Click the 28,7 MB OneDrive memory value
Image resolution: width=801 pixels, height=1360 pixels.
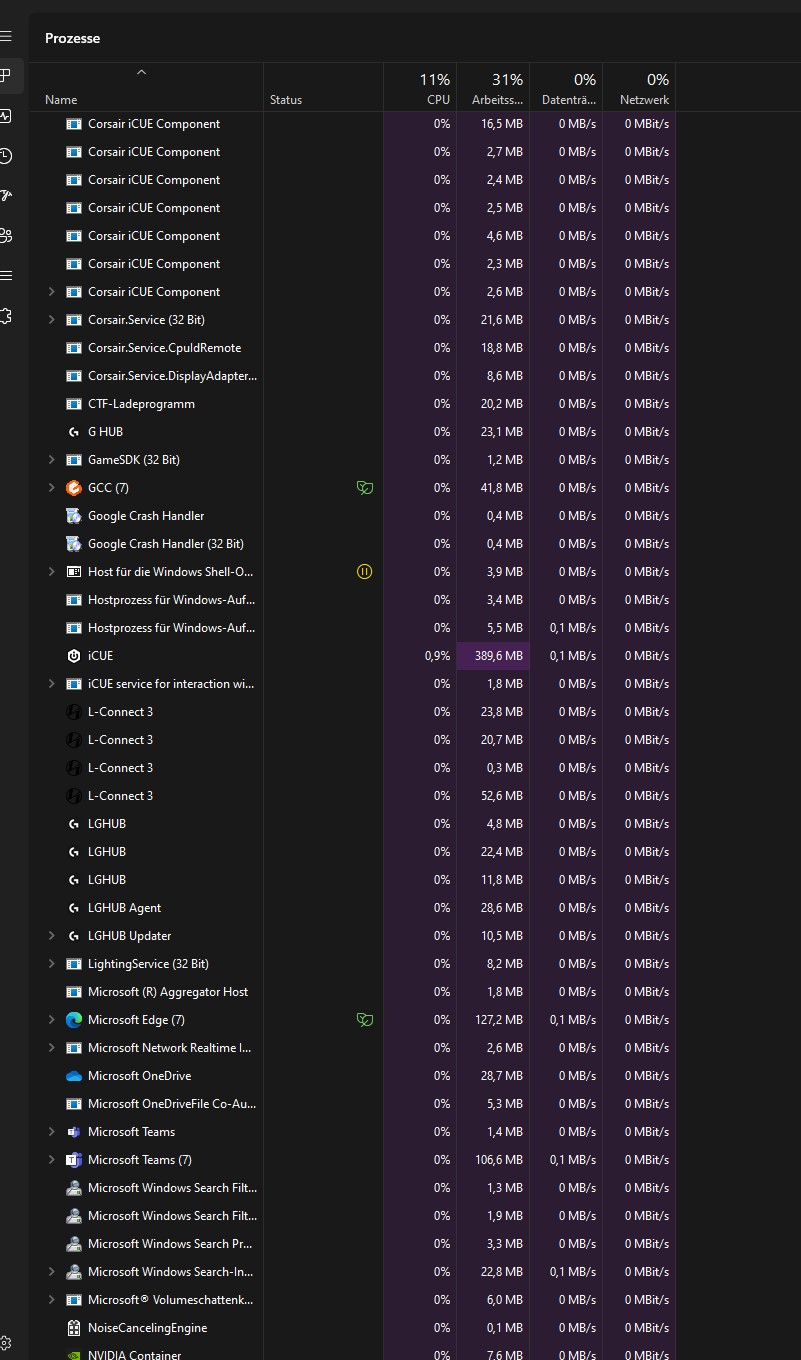click(502, 1076)
